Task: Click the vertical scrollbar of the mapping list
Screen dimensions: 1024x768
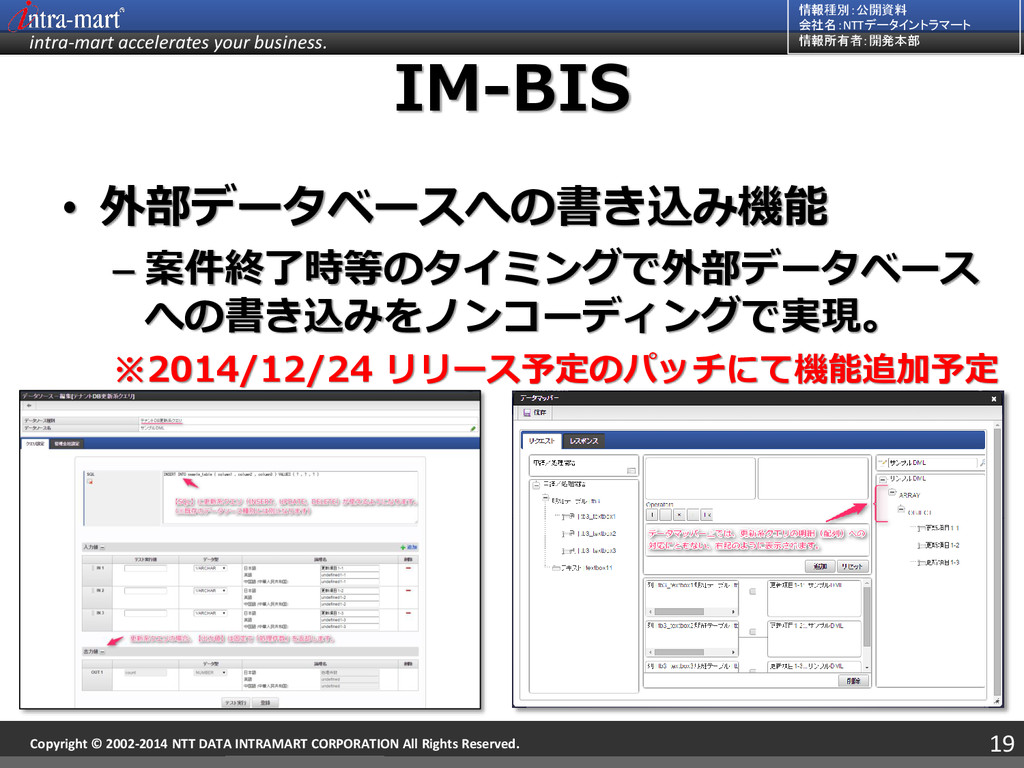Action: [x=867, y=625]
